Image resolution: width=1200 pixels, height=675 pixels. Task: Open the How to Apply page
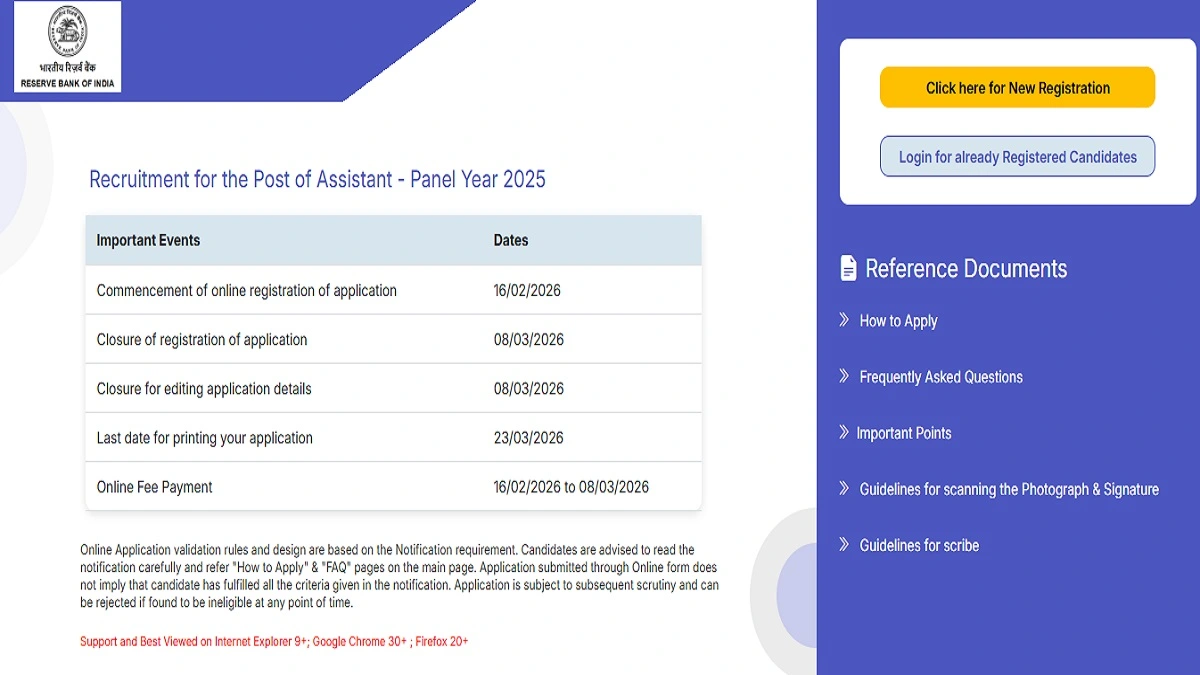898,321
